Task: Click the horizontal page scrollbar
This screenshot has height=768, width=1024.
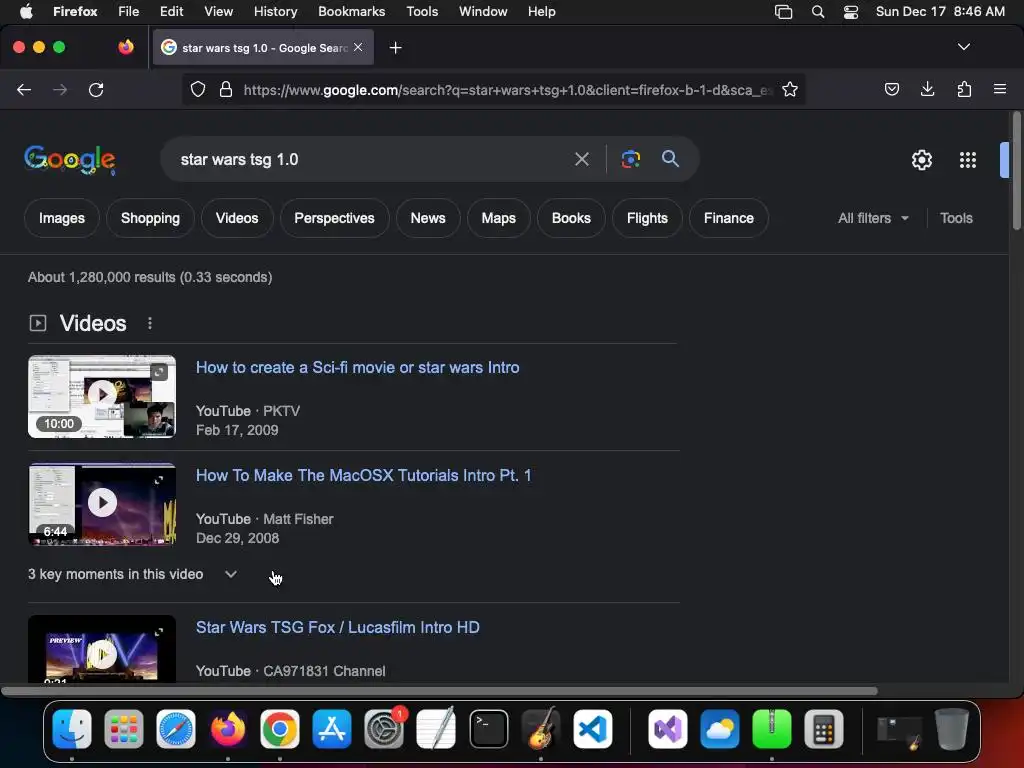Action: [x=439, y=691]
